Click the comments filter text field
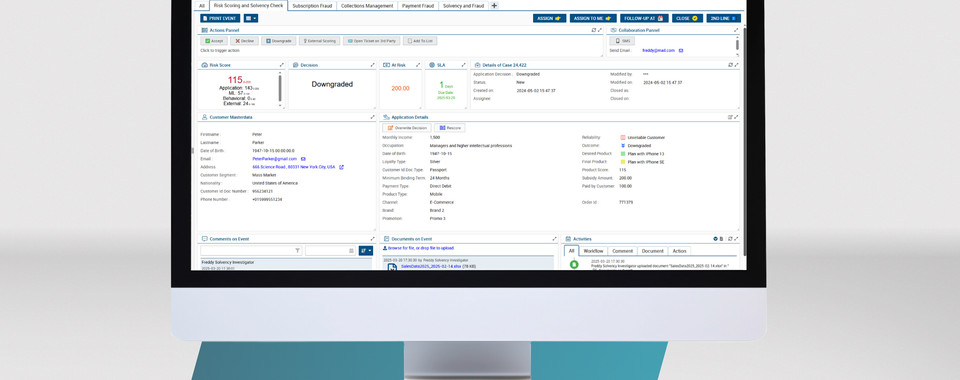Screen dimensions: 960x380 tap(251, 250)
